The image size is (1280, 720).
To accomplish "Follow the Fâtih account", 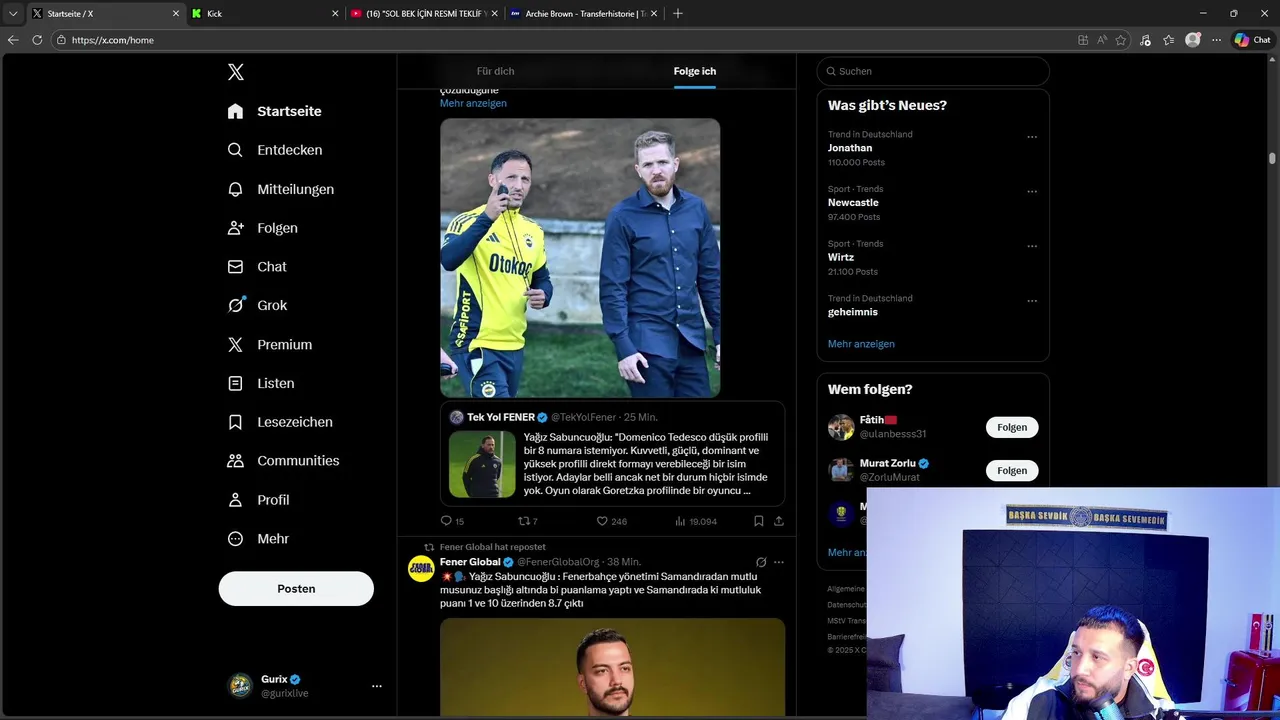I will tap(1012, 427).
